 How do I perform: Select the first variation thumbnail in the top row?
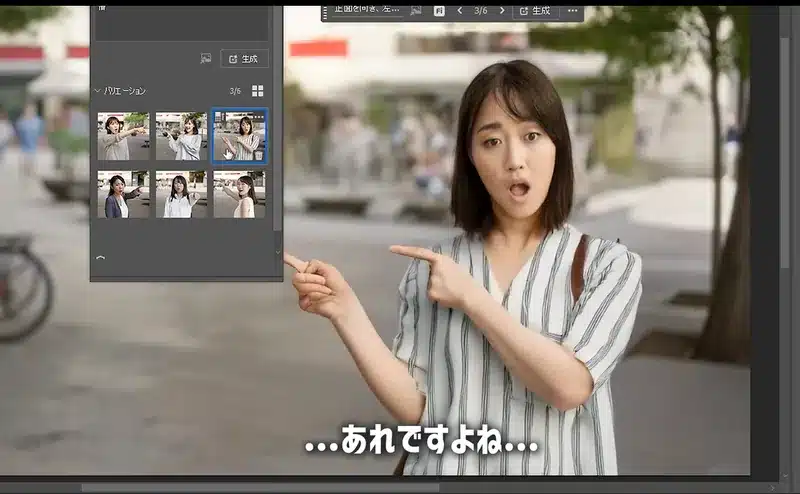(123, 136)
